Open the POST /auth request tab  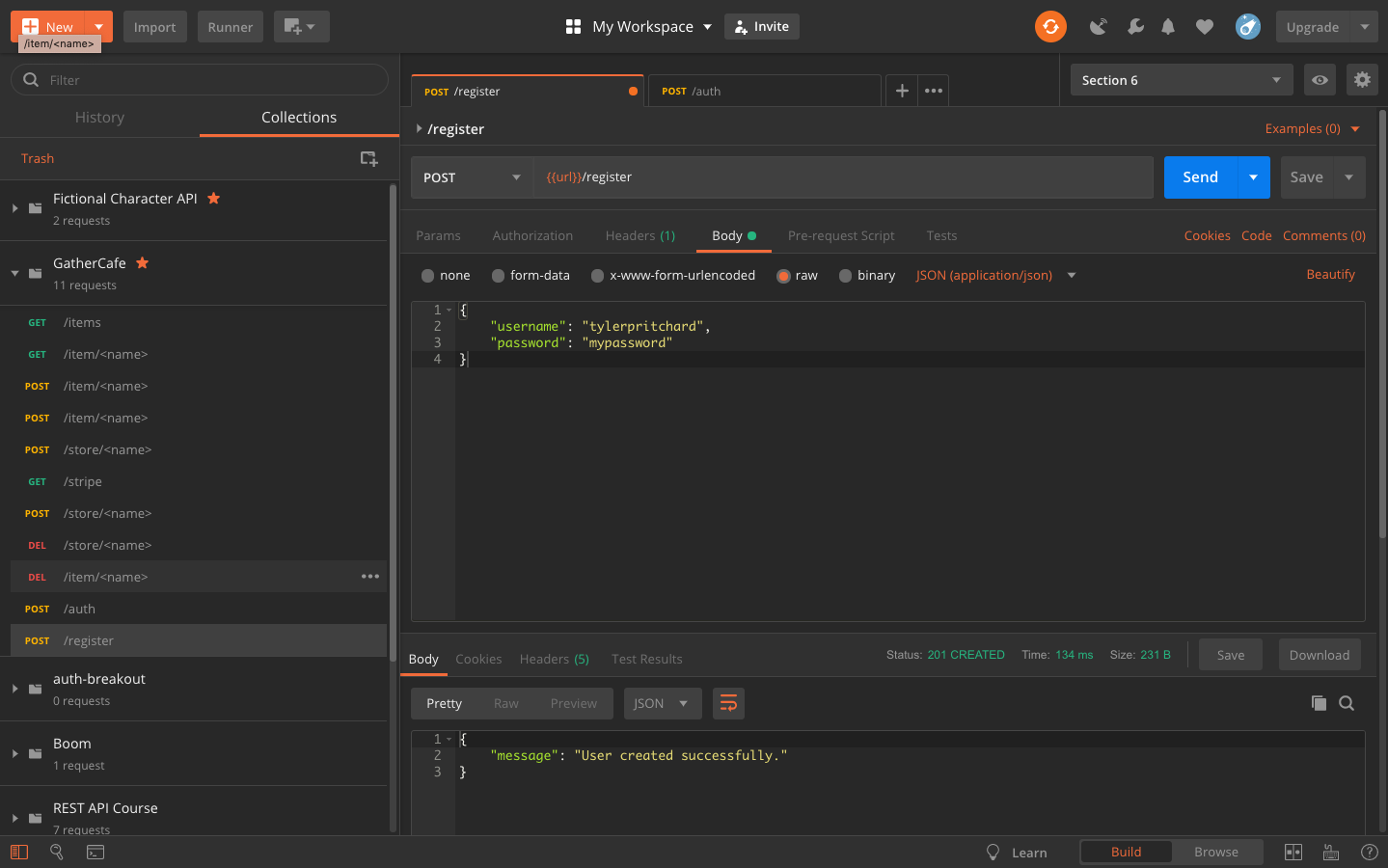(765, 91)
